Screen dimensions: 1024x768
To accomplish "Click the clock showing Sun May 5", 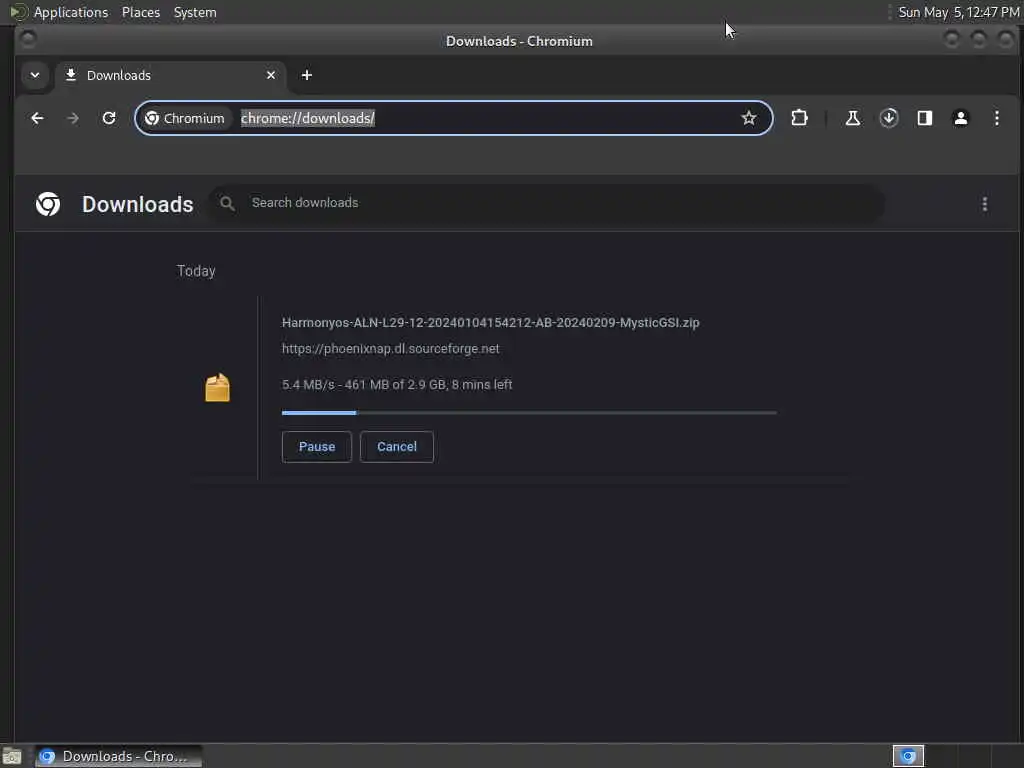I will pyautogui.click(x=959, y=12).
